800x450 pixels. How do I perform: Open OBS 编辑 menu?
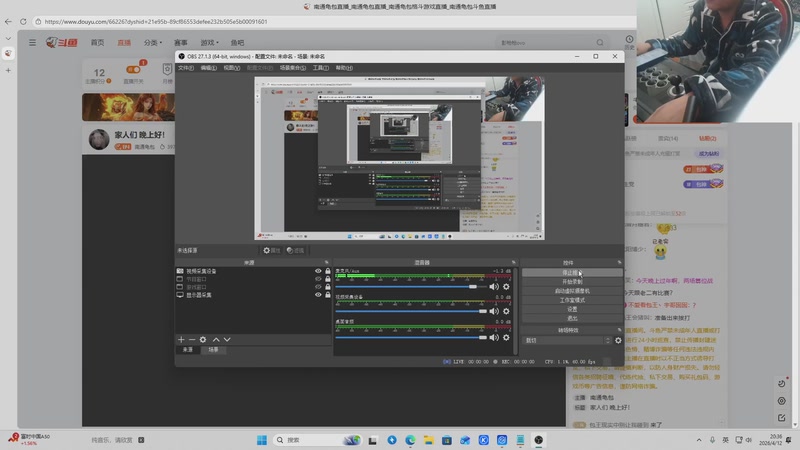coord(208,68)
